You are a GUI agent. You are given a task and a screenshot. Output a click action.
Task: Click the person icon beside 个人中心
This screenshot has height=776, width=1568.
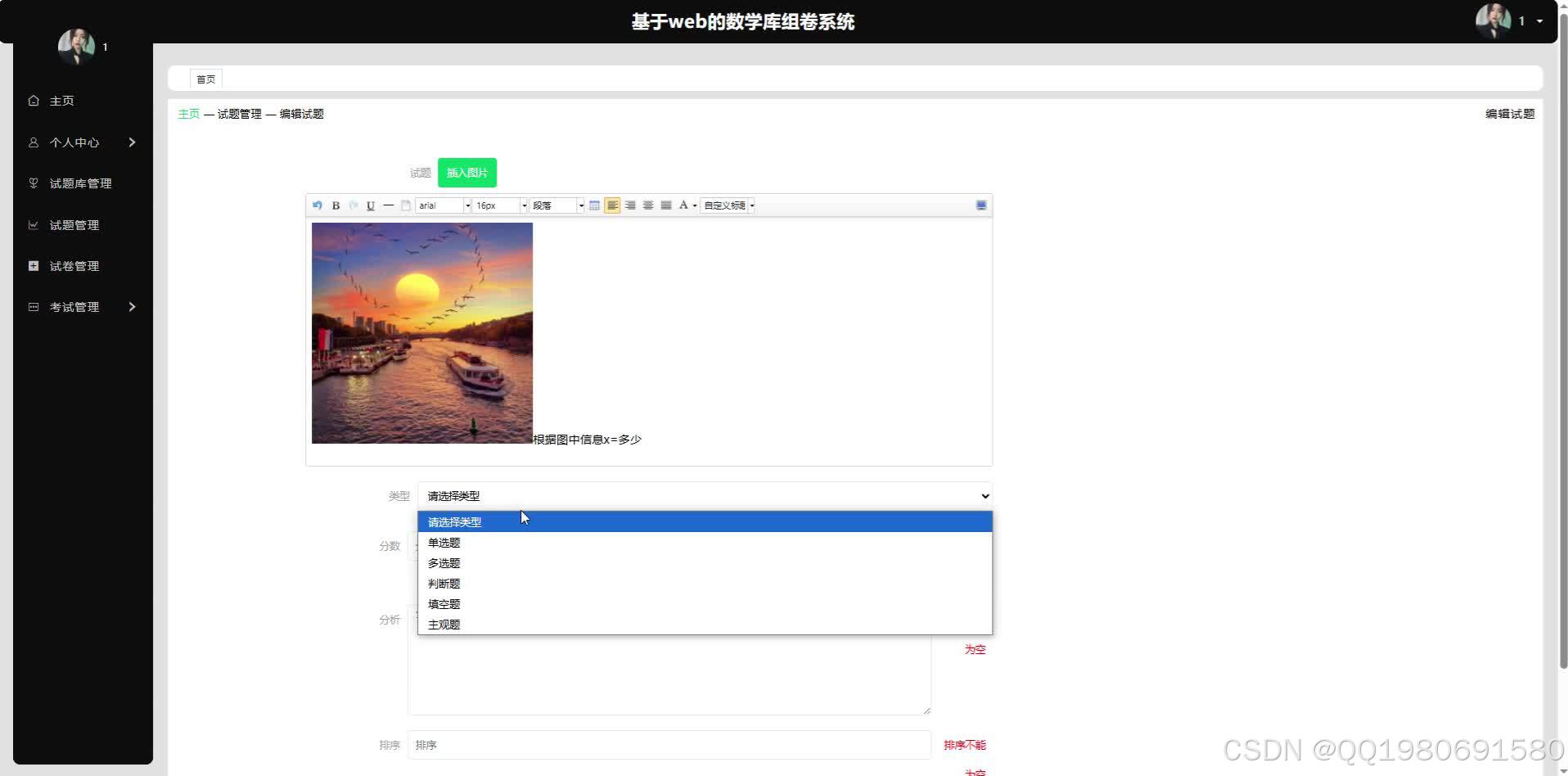click(34, 142)
